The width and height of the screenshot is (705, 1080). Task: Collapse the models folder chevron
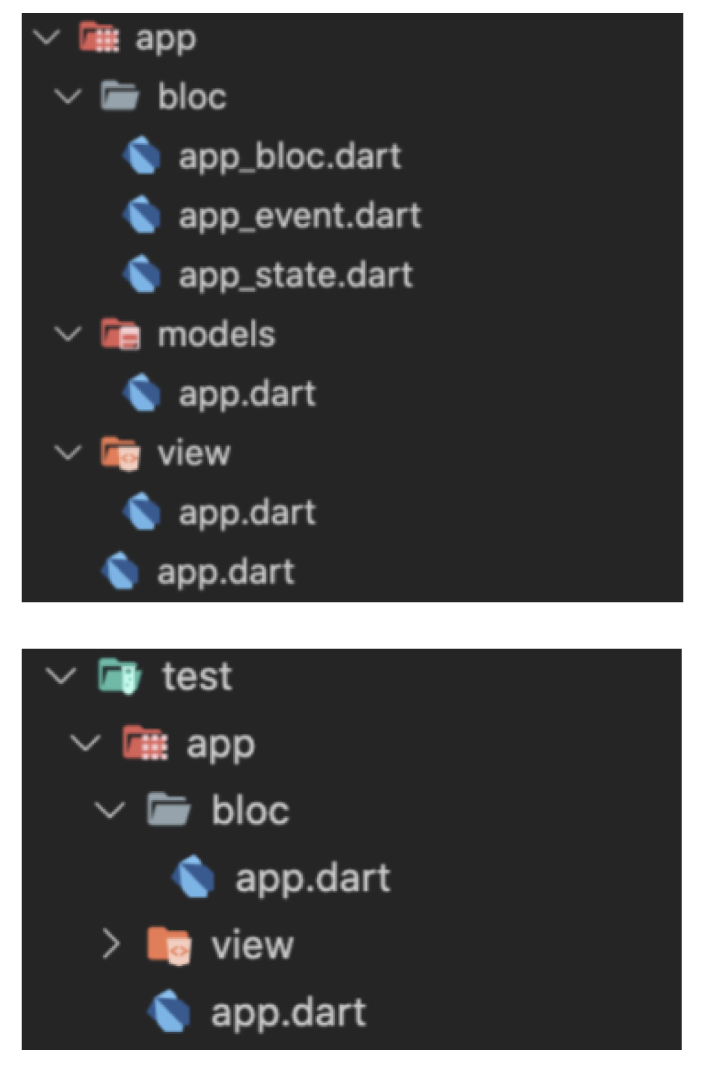tap(68, 334)
